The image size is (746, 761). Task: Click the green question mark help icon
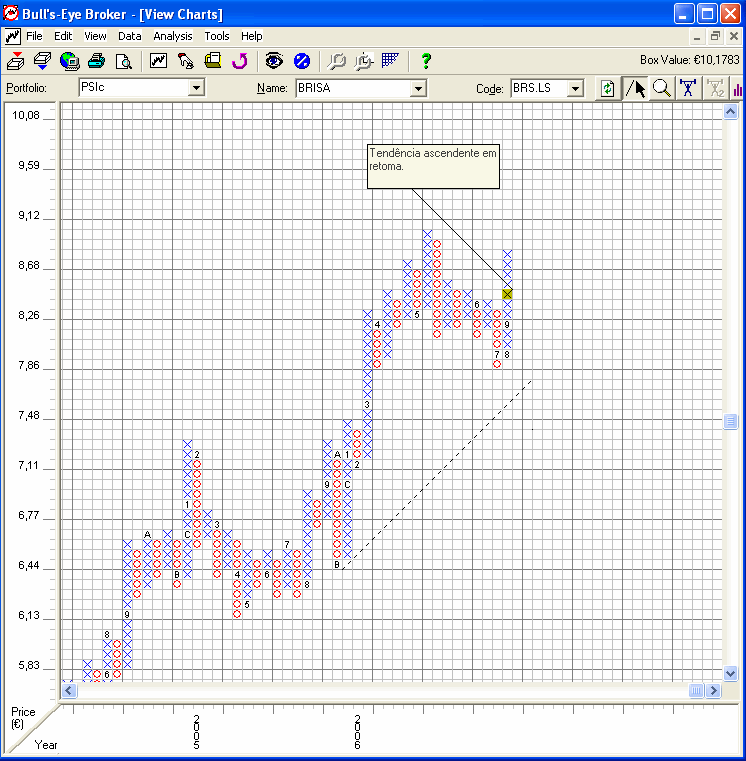coord(426,61)
